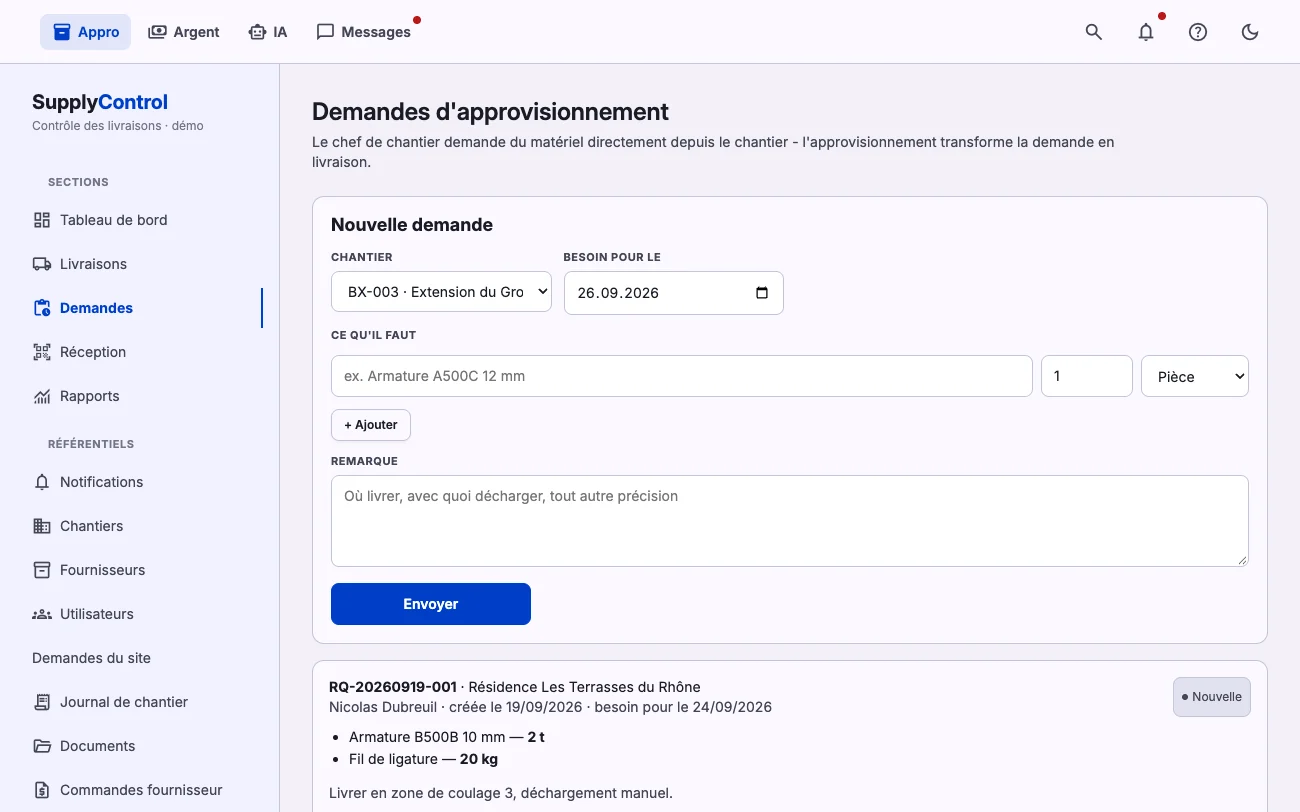The width and height of the screenshot is (1300, 812).
Task: Toggle dark mode with the moon icon
Action: [1250, 32]
